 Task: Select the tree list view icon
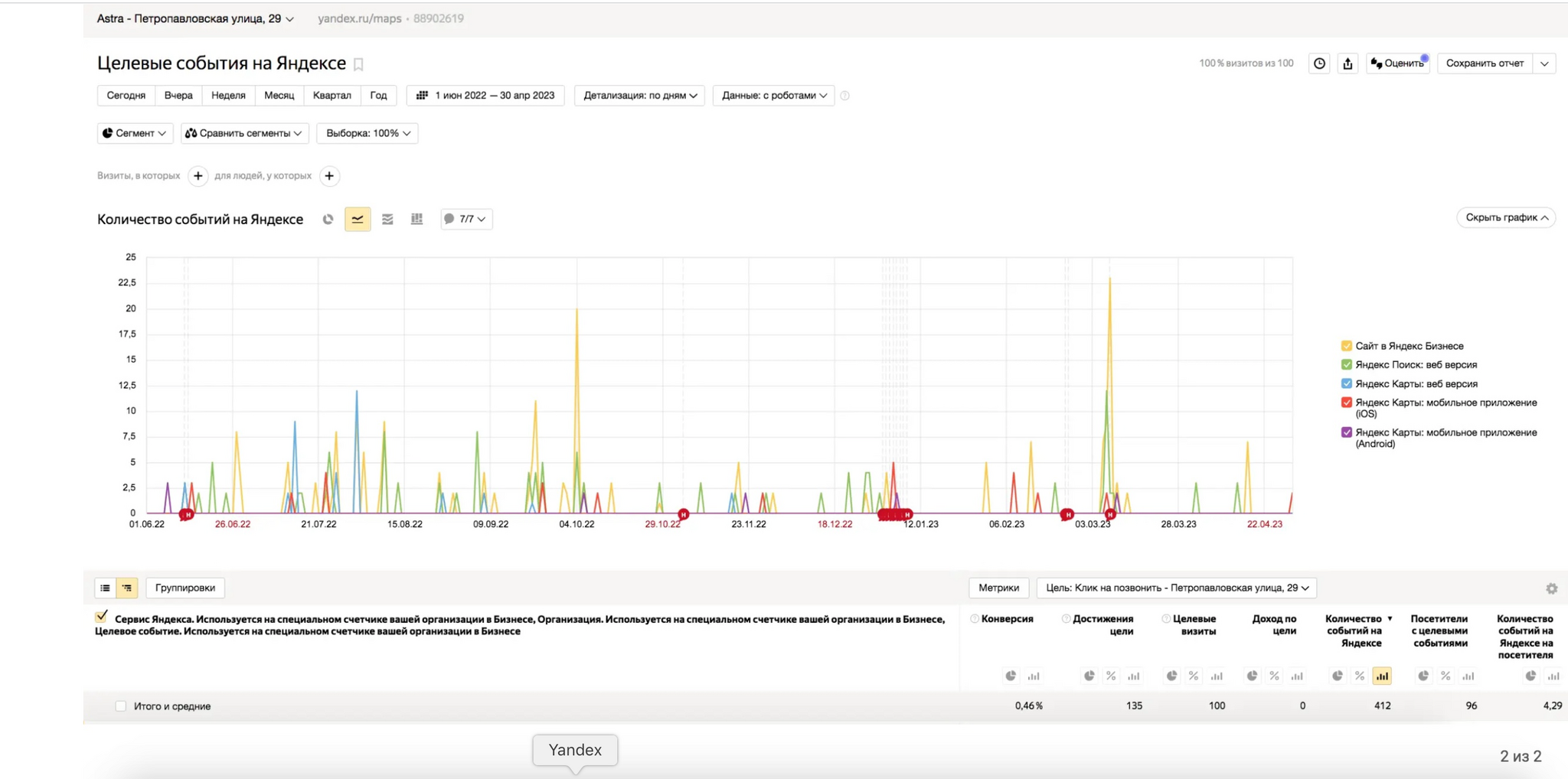click(126, 588)
